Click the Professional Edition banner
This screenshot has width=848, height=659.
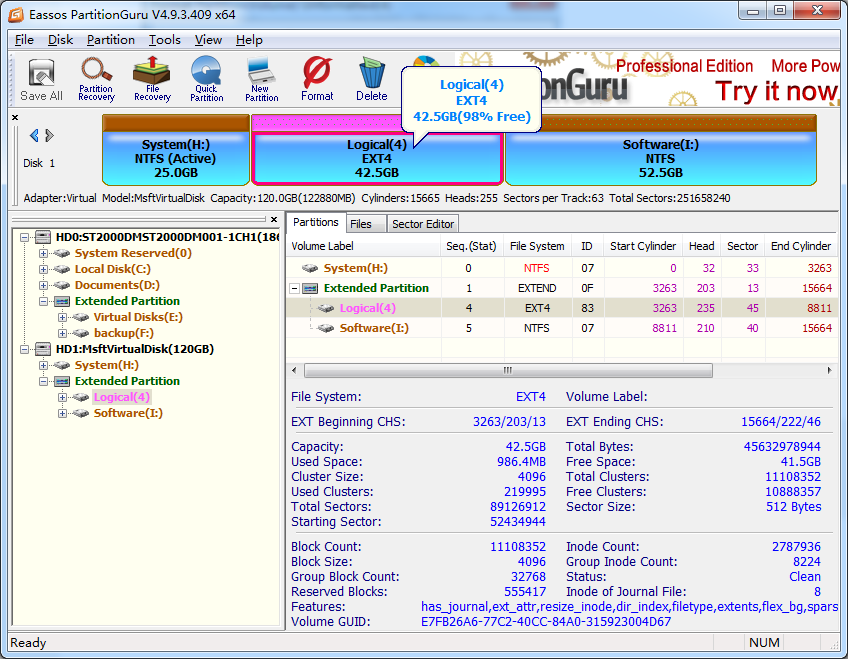coord(684,66)
